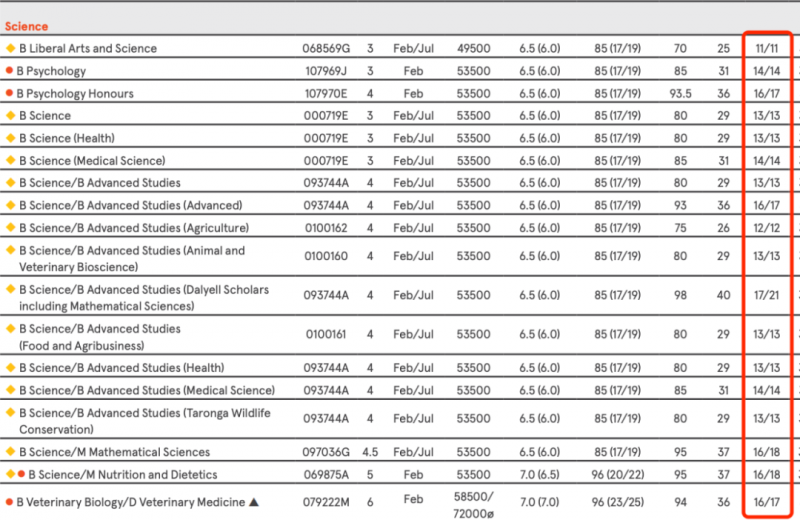Click the yellow diamond beside B Science/M Mathematical Sciences
This screenshot has height=520, width=800.
click(10, 451)
